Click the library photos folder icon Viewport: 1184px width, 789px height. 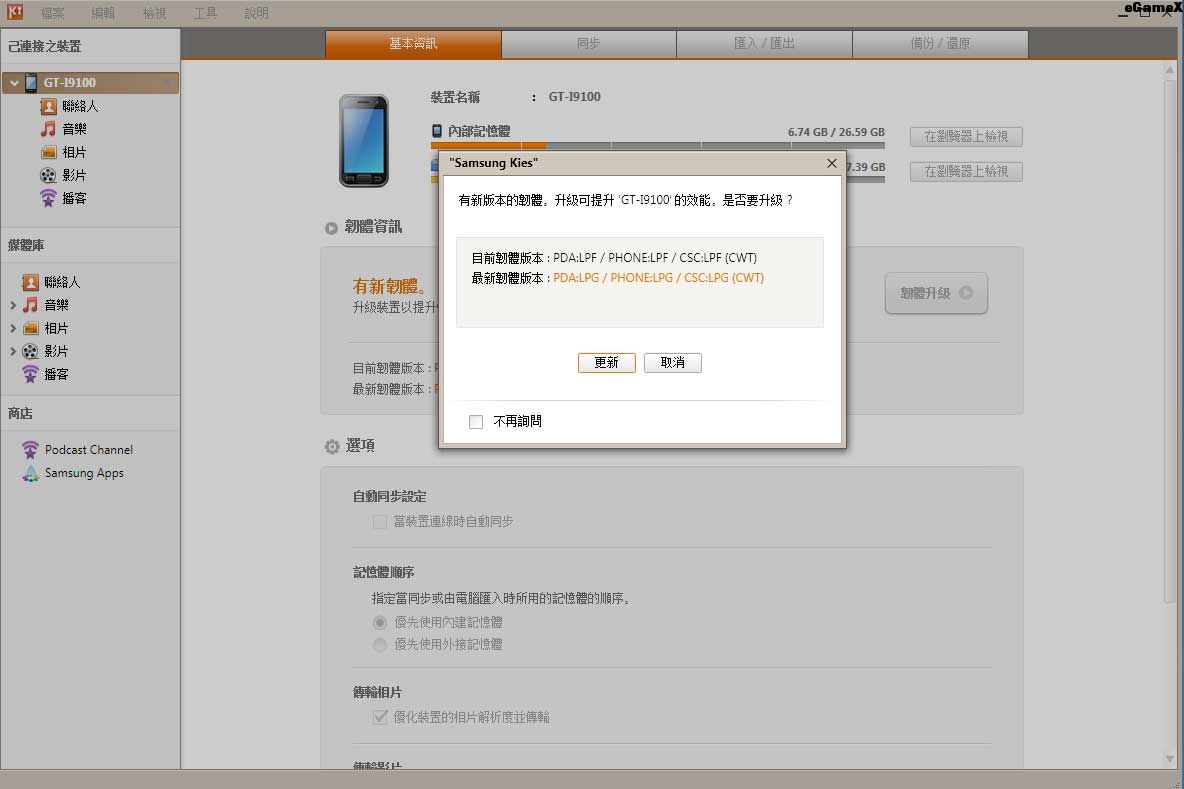pos(30,328)
